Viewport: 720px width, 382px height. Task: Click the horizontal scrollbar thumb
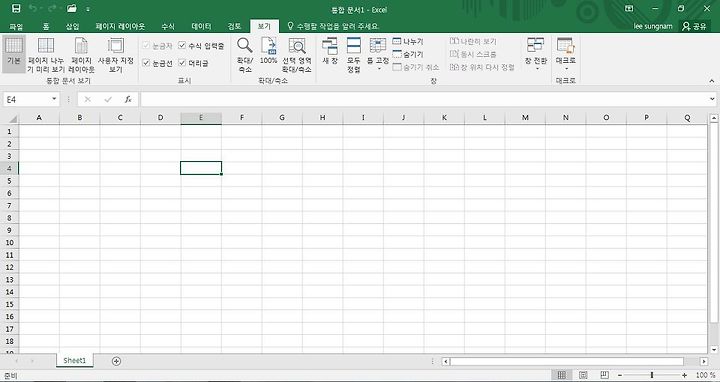(x=567, y=362)
